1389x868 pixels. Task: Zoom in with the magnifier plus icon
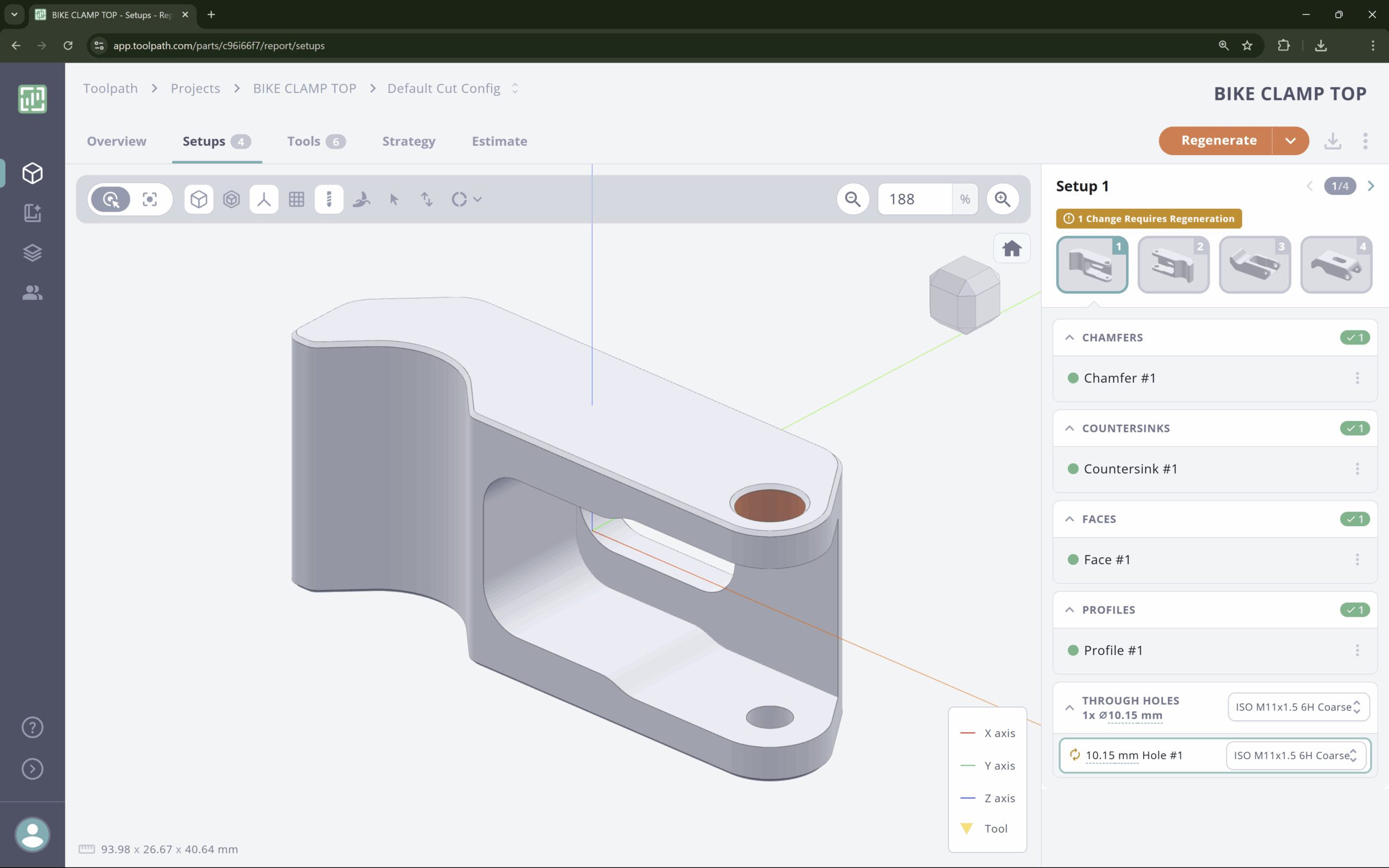click(1002, 199)
